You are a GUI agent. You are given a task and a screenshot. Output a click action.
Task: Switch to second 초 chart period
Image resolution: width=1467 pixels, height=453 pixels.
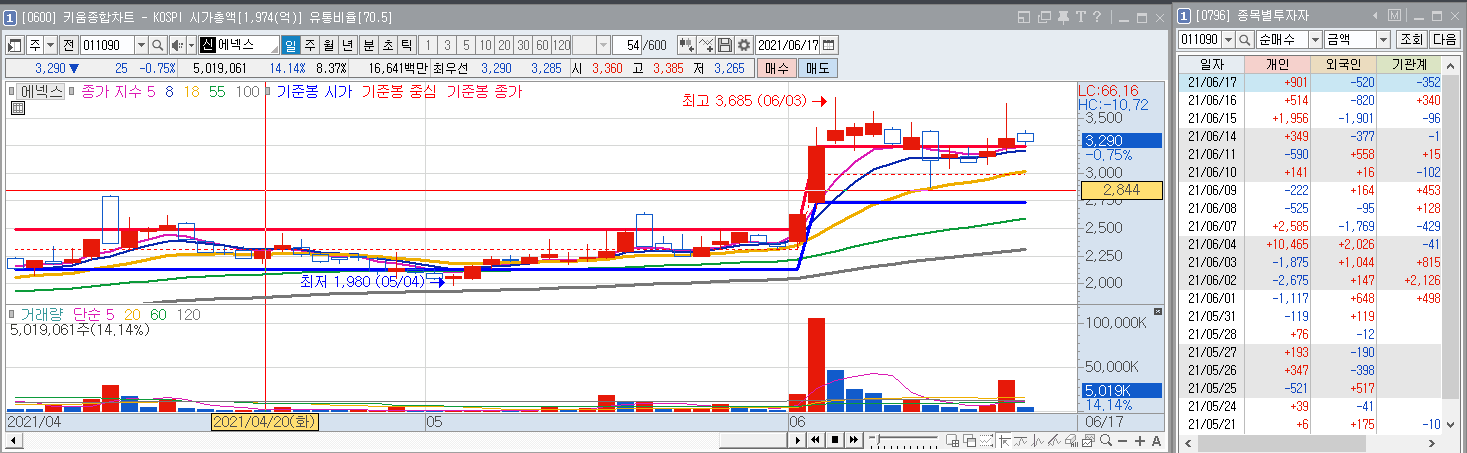pyautogui.click(x=387, y=45)
